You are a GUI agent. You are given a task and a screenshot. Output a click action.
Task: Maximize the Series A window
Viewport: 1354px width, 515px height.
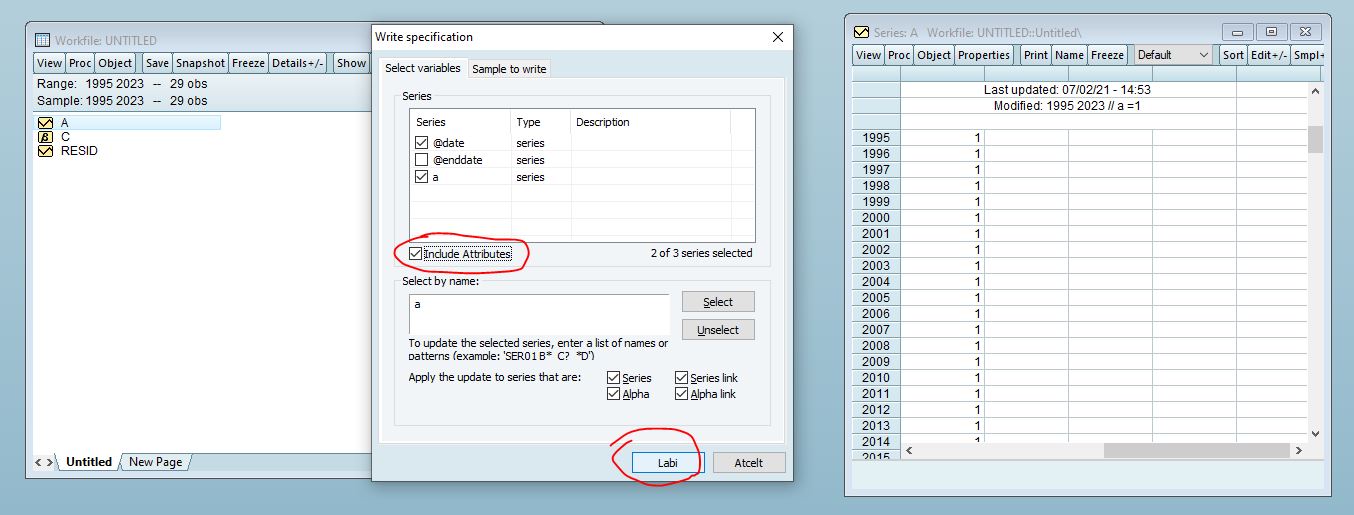(x=1271, y=32)
